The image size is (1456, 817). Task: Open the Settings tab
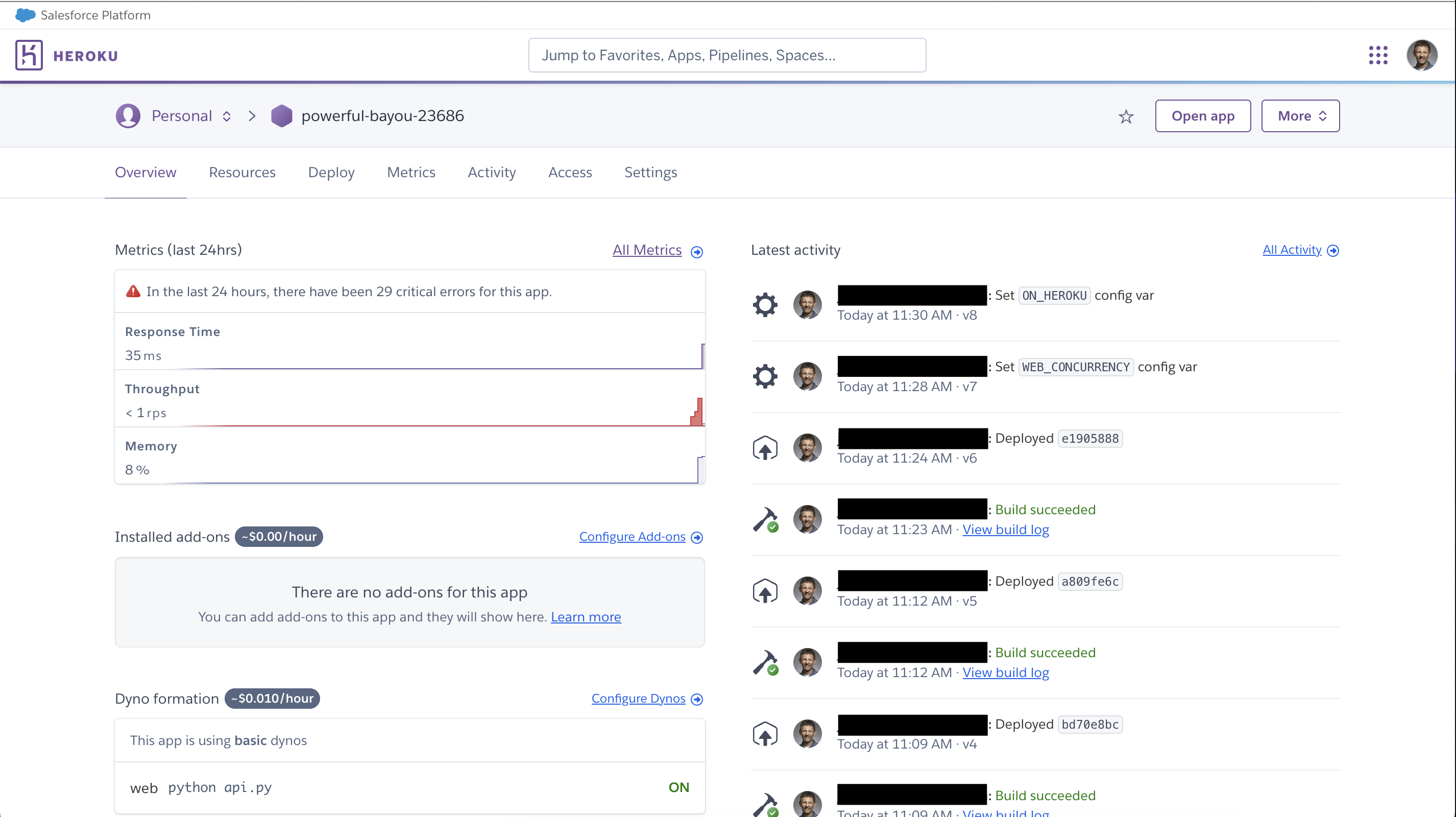pos(650,173)
